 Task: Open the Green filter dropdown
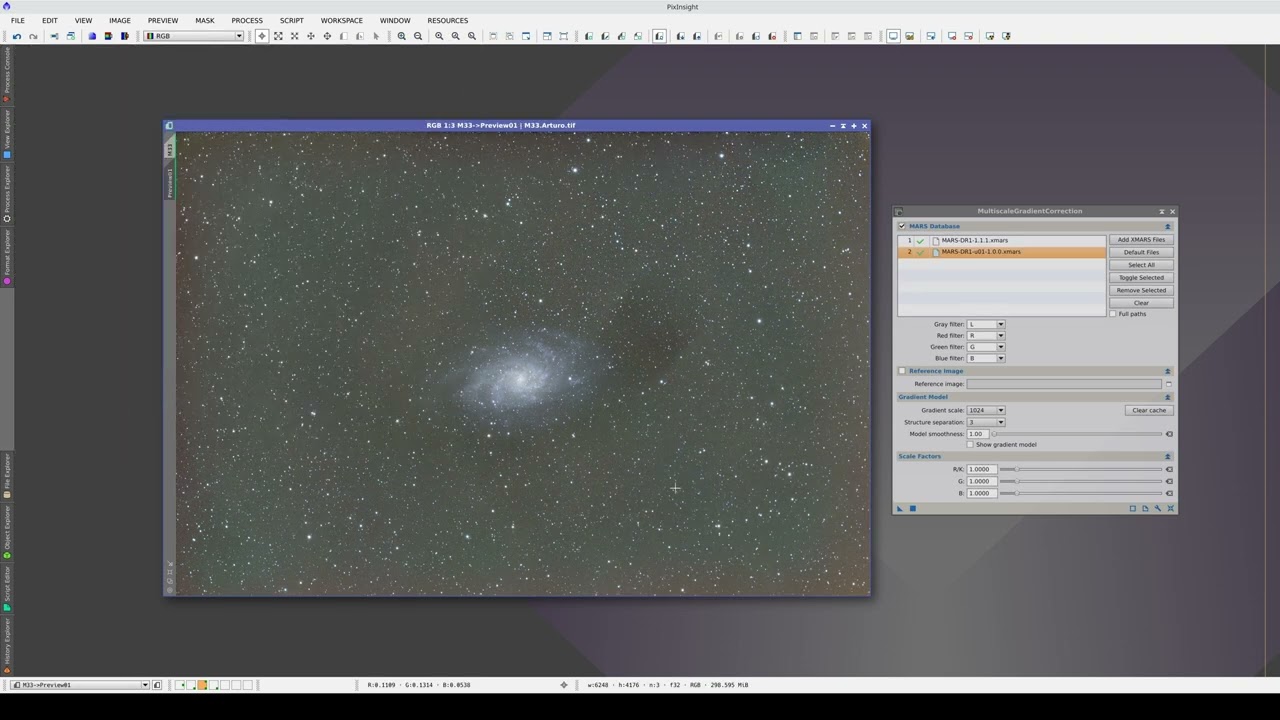coord(985,347)
